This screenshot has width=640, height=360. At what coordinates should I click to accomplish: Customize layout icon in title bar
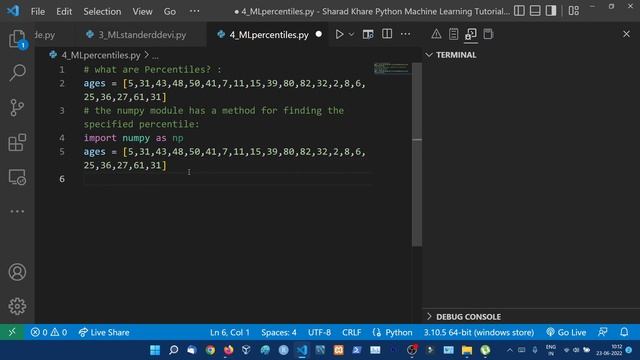[x=573, y=11]
